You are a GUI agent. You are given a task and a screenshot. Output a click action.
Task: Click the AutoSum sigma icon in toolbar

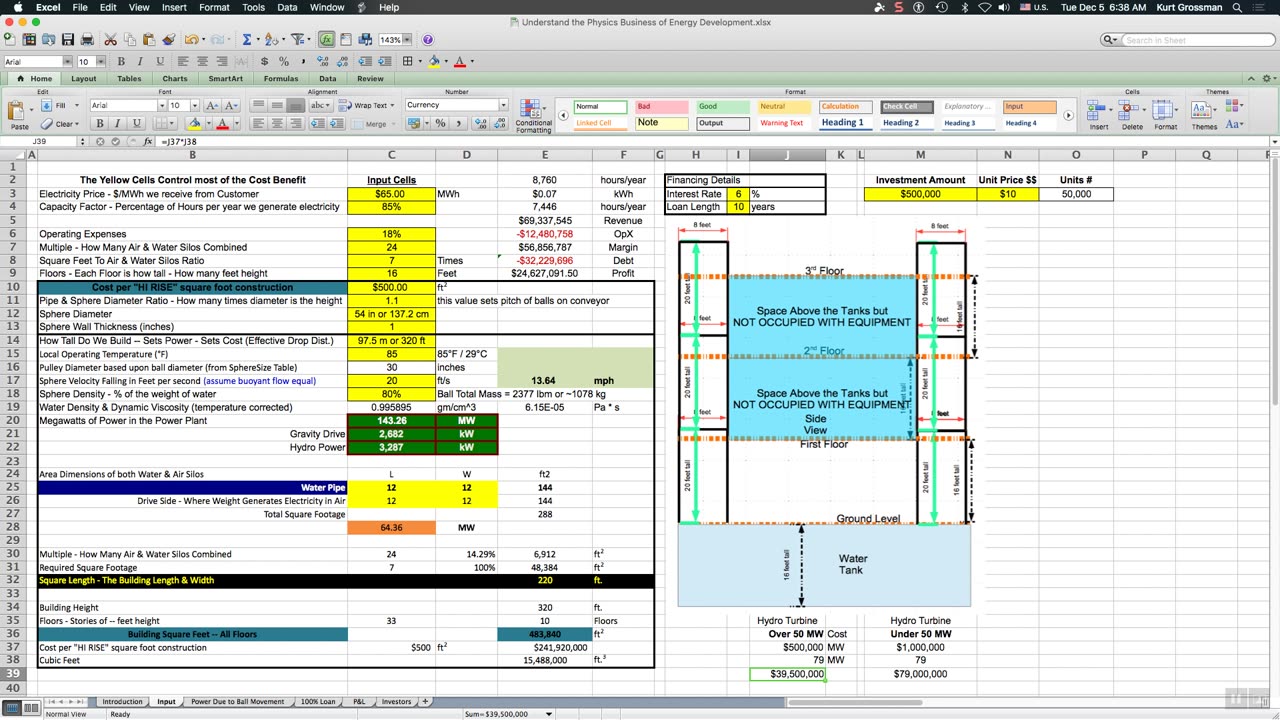click(x=246, y=40)
